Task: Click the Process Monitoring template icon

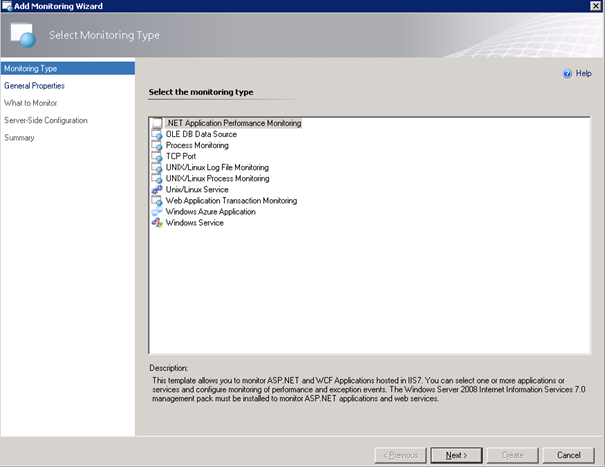Action: click(x=157, y=146)
